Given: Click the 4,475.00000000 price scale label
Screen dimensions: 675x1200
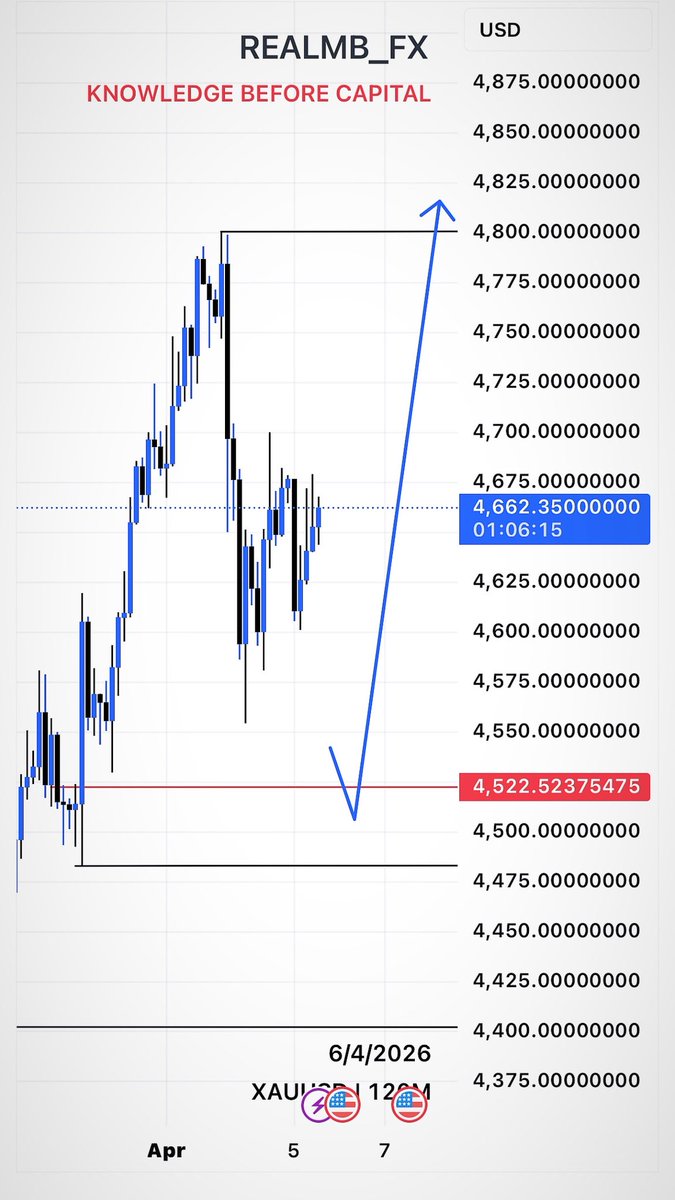Looking at the screenshot, I should pos(556,881).
